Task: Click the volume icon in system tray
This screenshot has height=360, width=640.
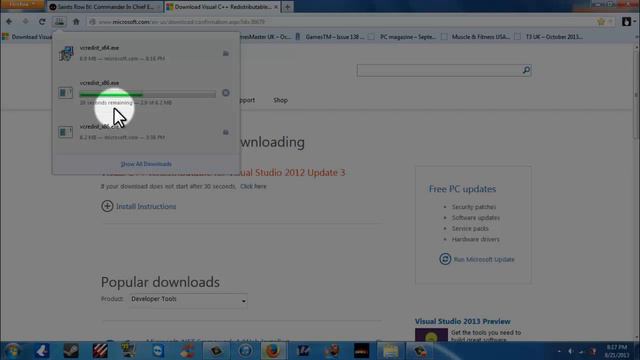Action: 570,351
